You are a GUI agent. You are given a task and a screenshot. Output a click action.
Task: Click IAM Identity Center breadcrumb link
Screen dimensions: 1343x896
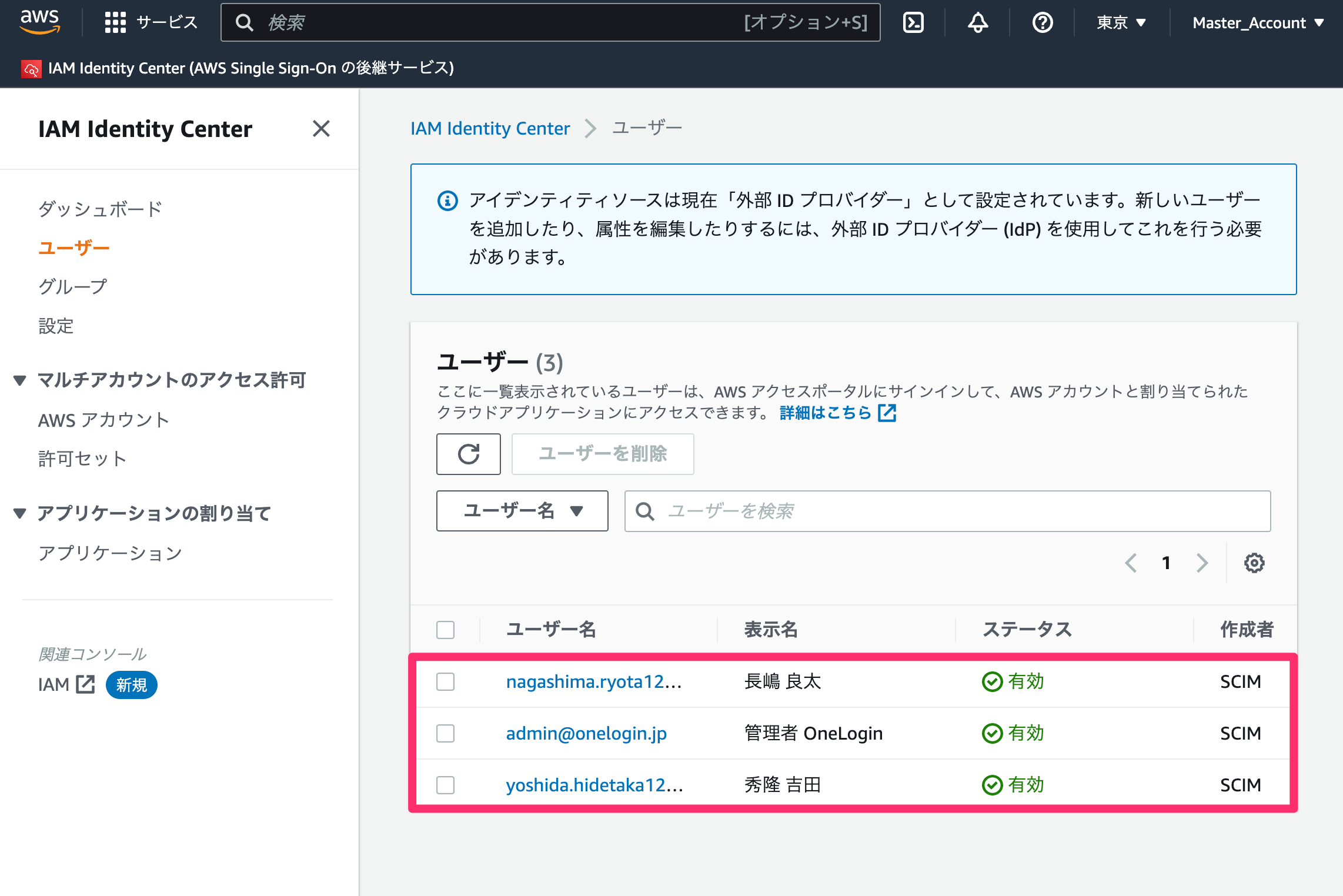[490, 128]
